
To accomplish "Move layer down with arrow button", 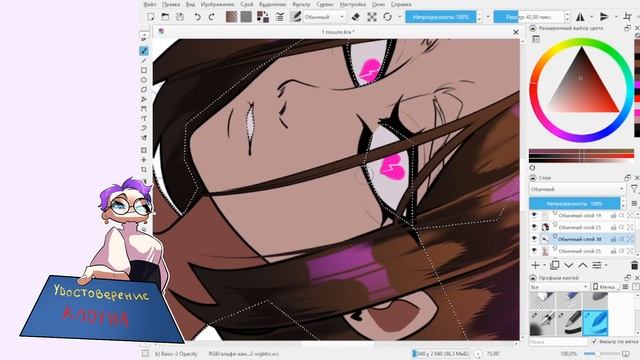I will (569, 265).
